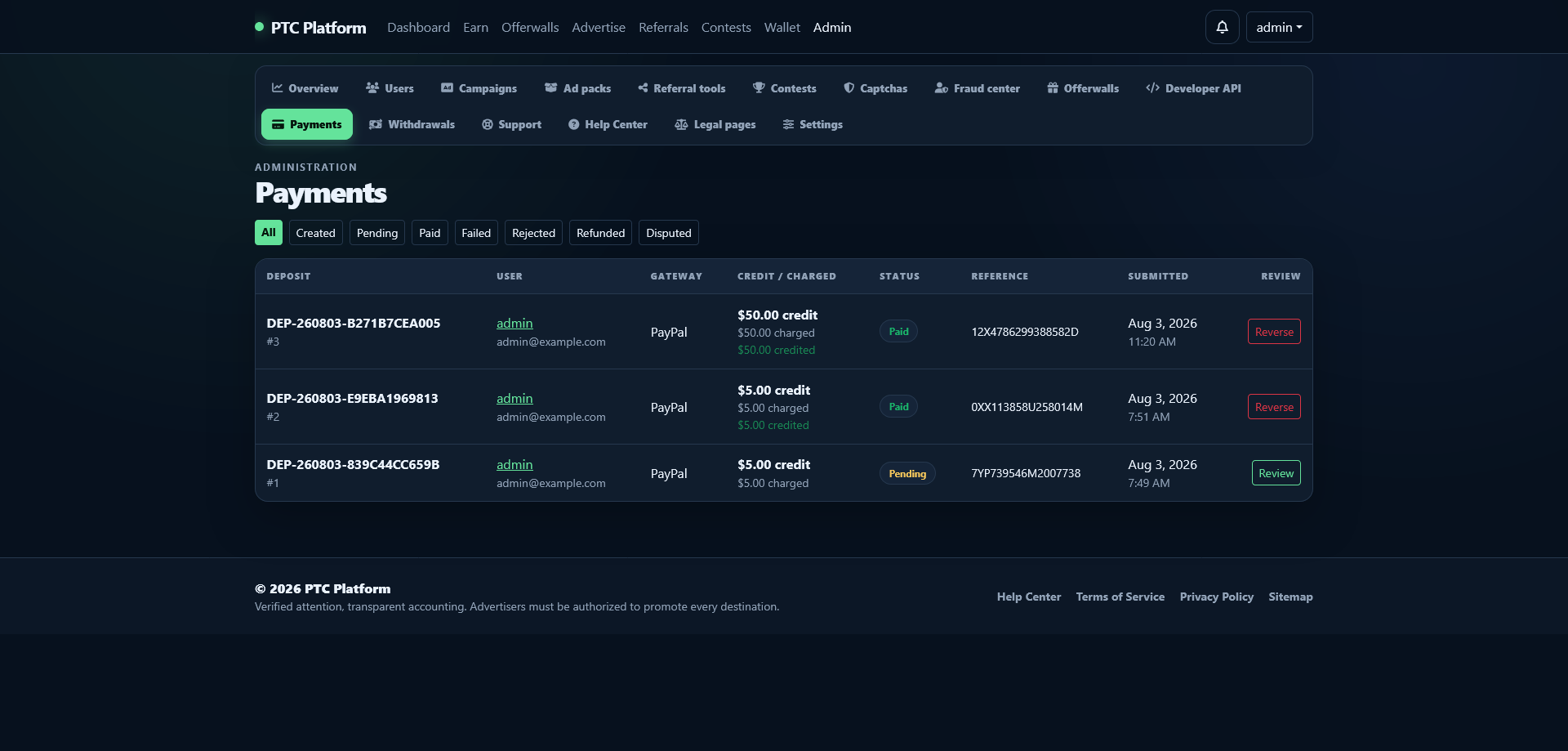Click the Users group icon
Image resolution: width=1568 pixels, height=751 pixels.
372,87
